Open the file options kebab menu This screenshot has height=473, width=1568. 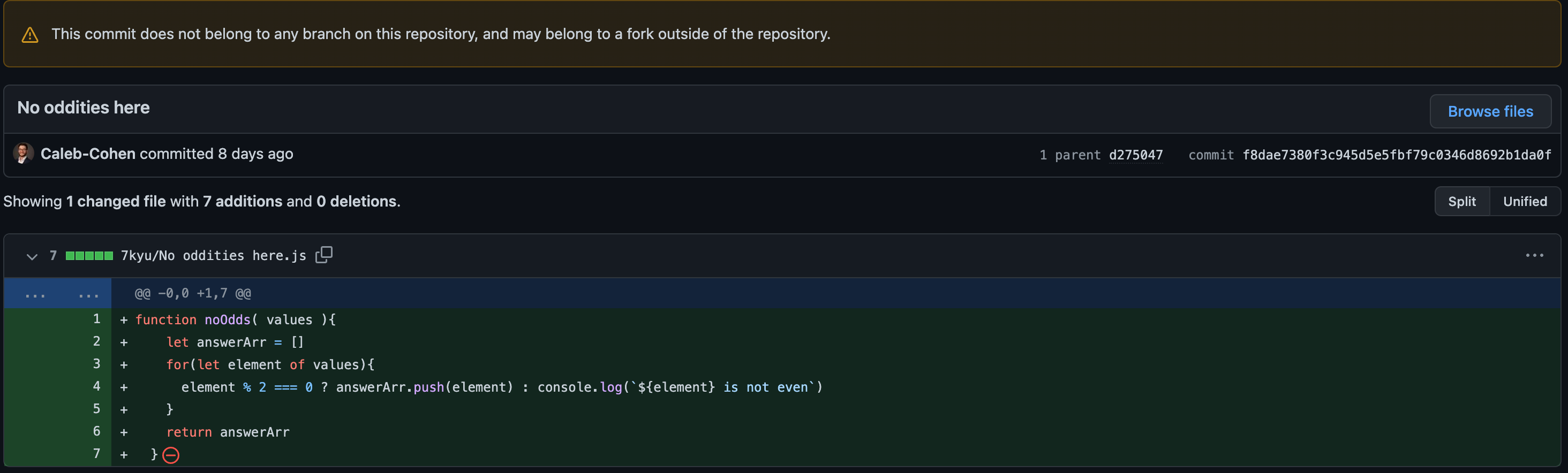[x=1535, y=255]
